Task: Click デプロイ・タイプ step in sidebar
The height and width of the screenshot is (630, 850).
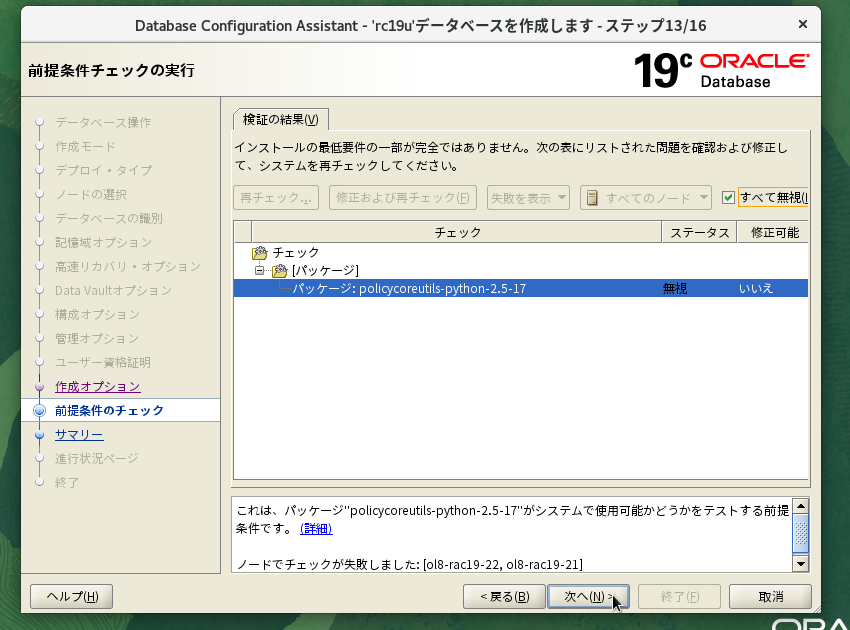Action: click(104, 170)
